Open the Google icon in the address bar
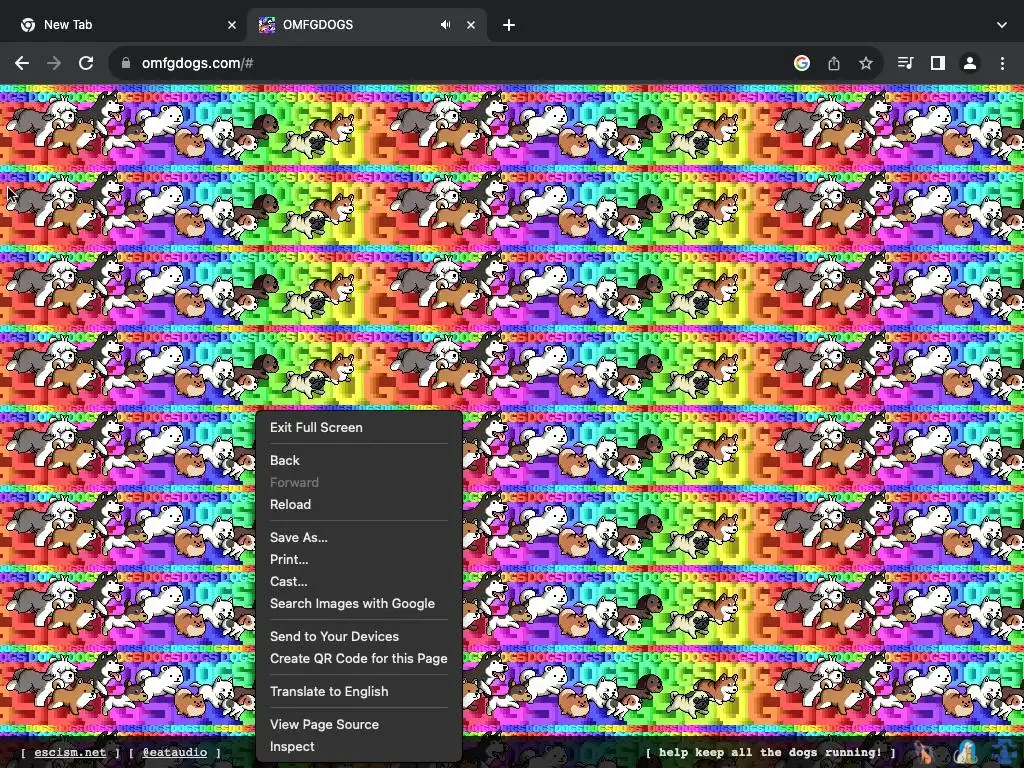 pos(802,63)
